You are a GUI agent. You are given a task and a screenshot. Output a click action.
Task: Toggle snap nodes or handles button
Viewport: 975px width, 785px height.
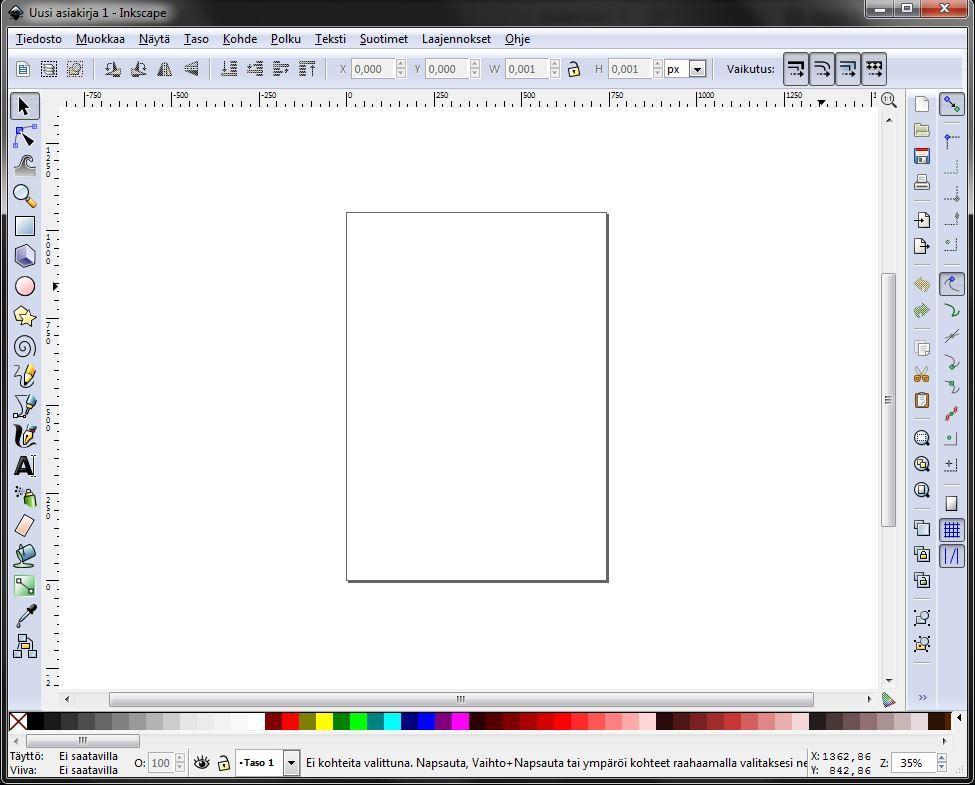[951, 284]
